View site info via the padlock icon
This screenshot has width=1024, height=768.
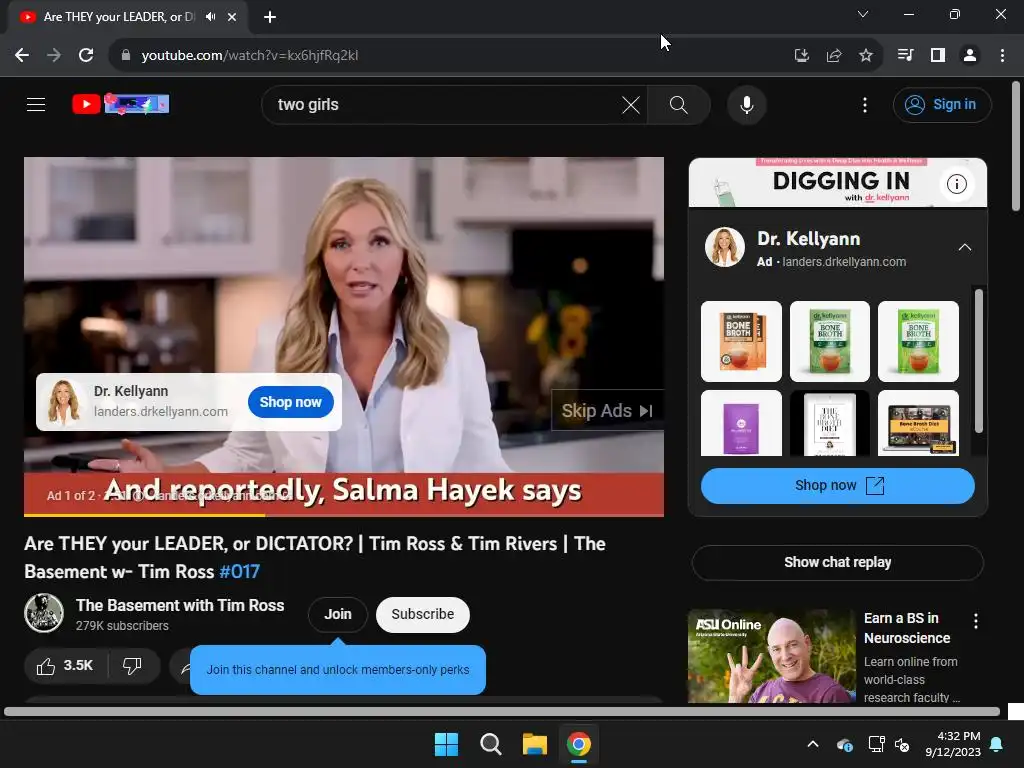(x=125, y=56)
